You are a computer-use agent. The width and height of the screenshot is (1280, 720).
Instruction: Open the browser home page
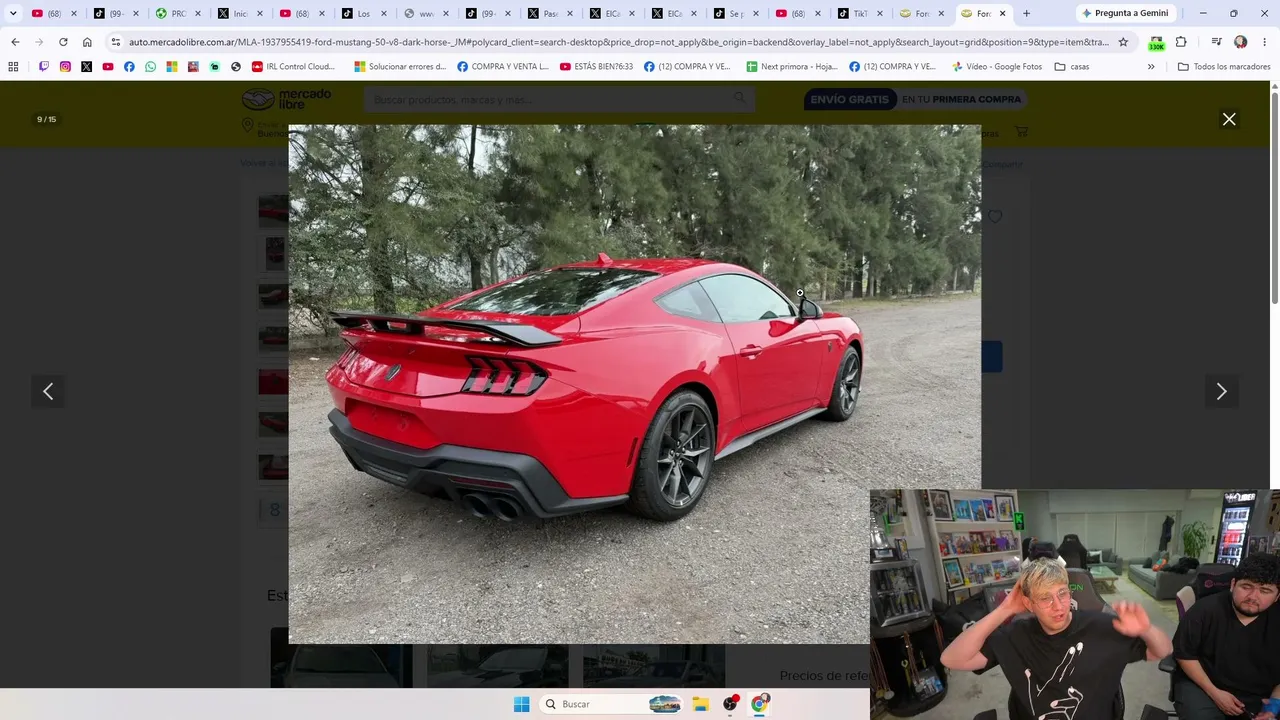pos(87,42)
